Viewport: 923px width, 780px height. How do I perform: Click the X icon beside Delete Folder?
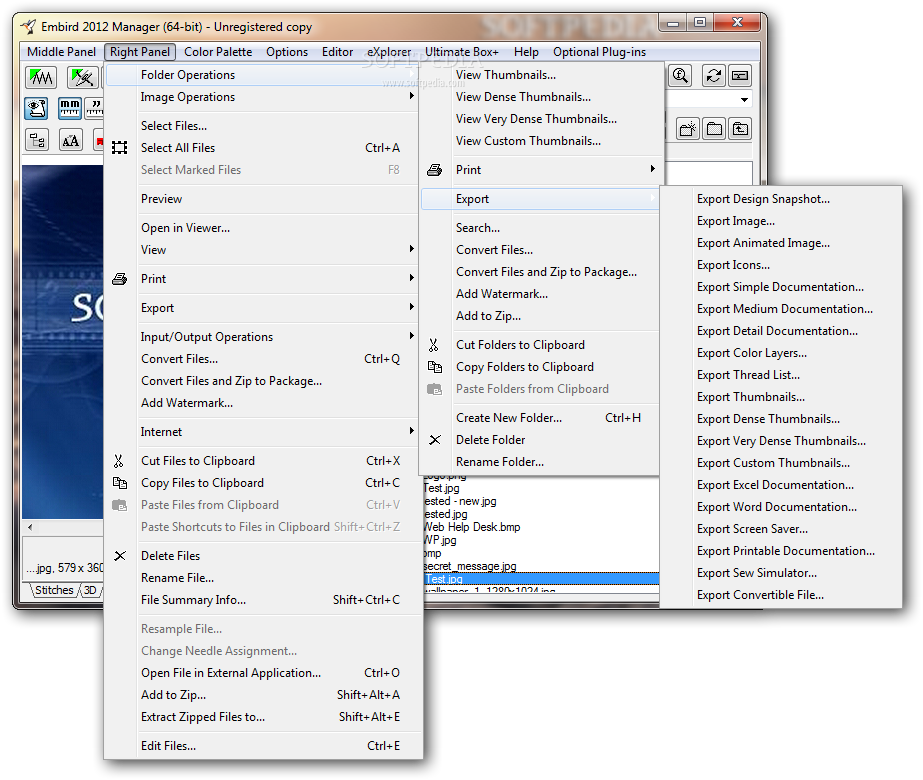(435, 440)
